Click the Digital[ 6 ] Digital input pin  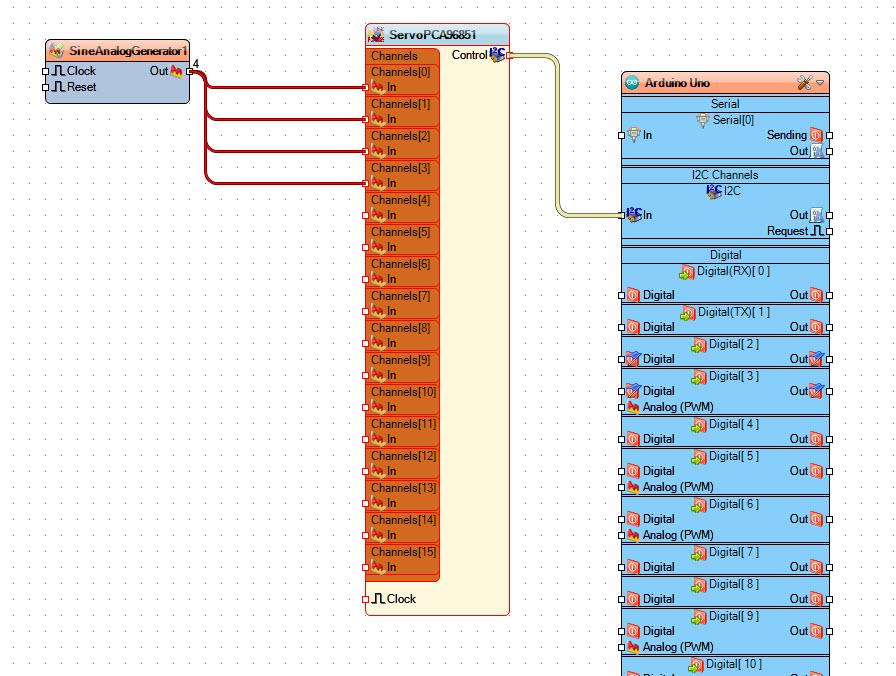(622, 519)
